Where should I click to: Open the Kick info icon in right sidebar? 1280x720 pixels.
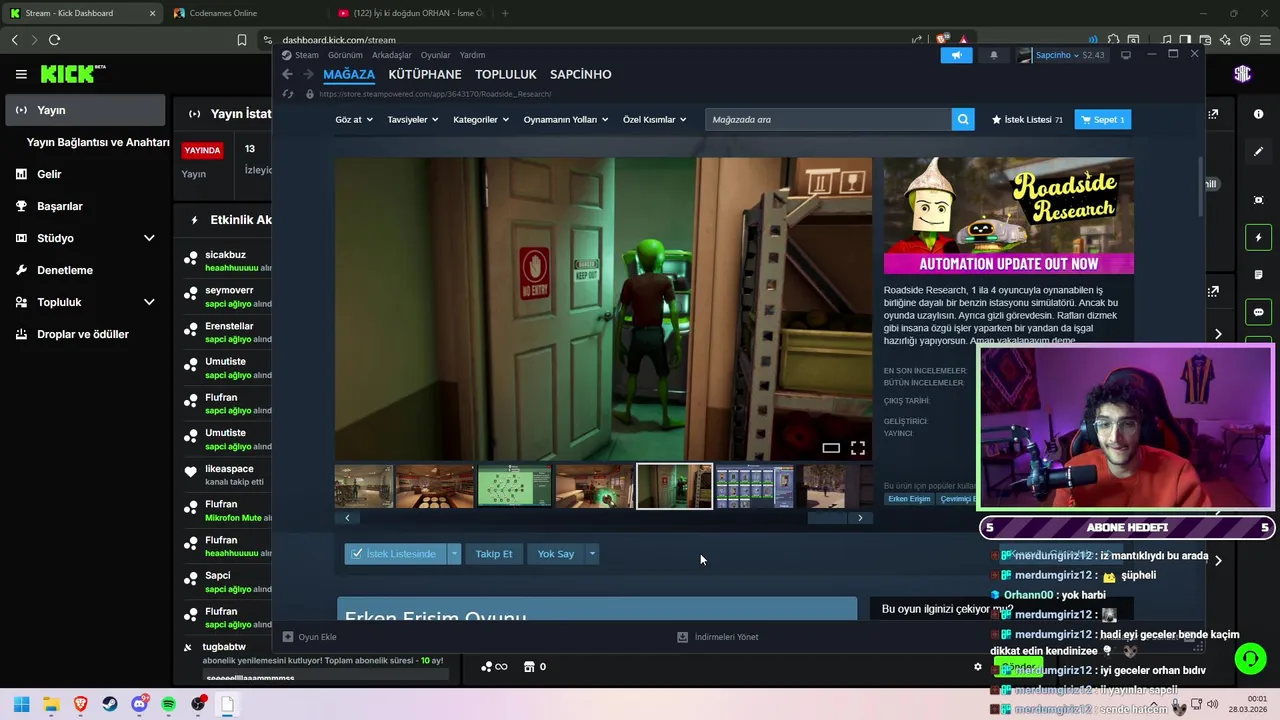click(1258, 114)
